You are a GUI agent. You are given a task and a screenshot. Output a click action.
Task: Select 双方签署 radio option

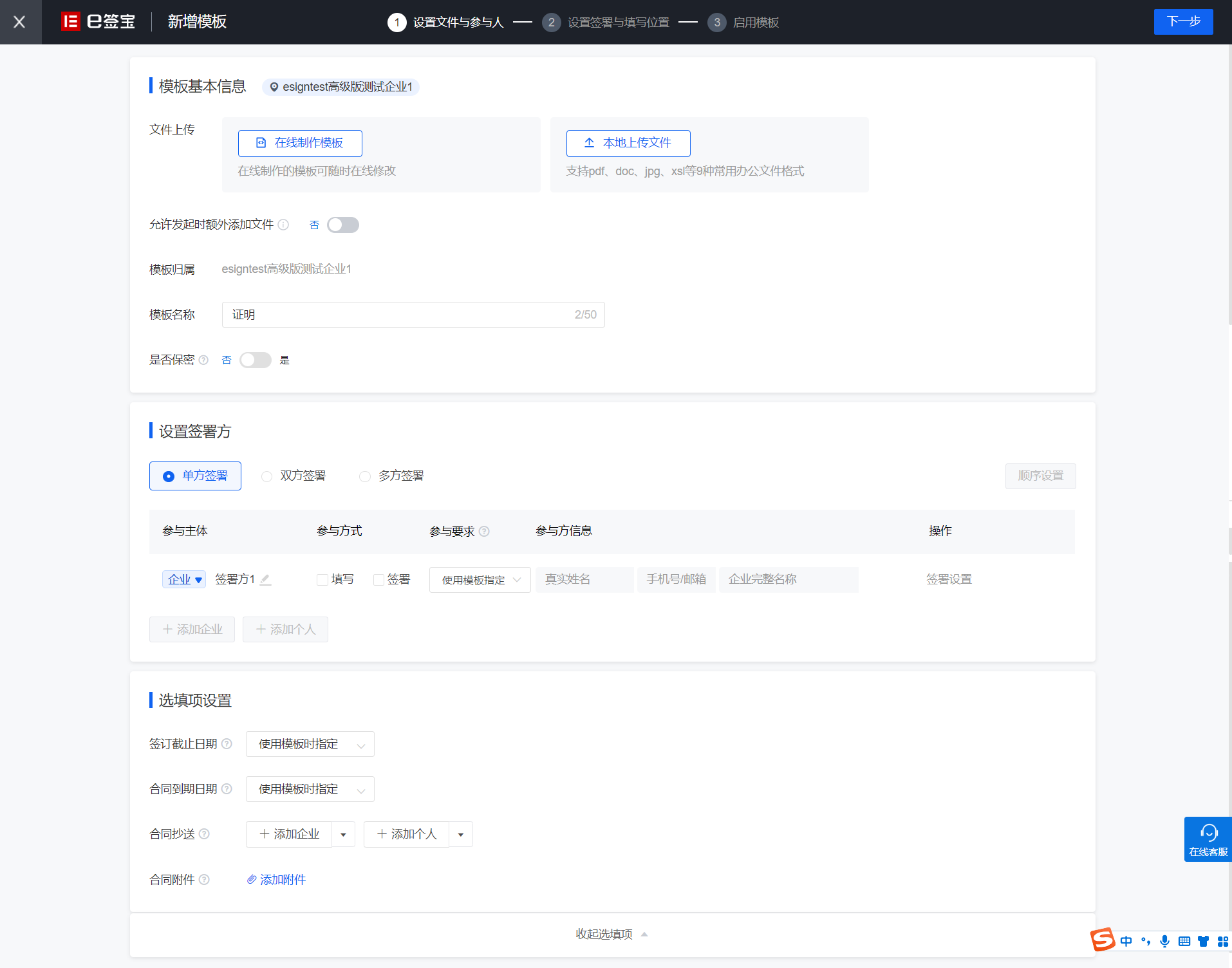(x=294, y=476)
